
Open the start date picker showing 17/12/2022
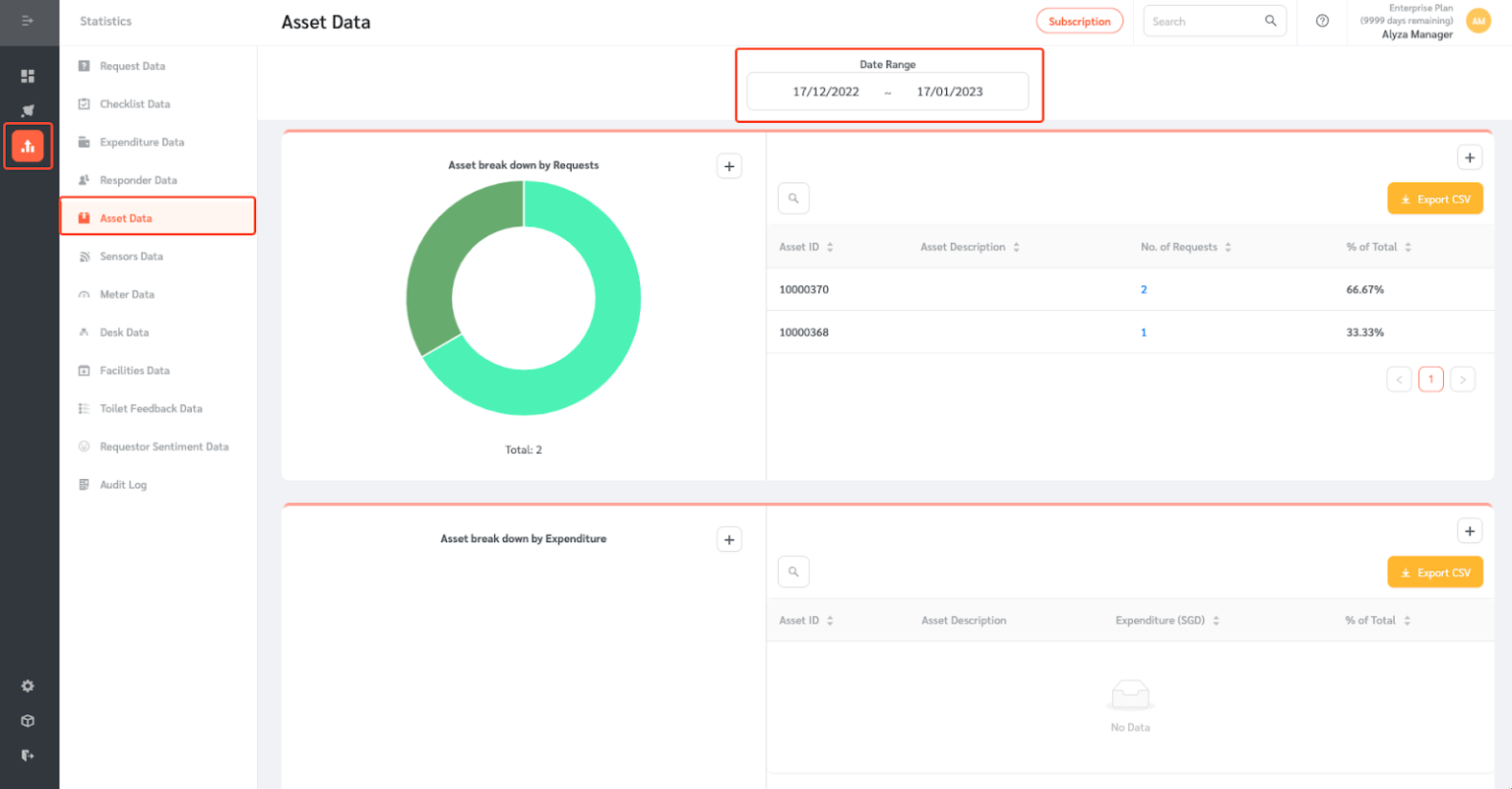(x=827, y=91)
